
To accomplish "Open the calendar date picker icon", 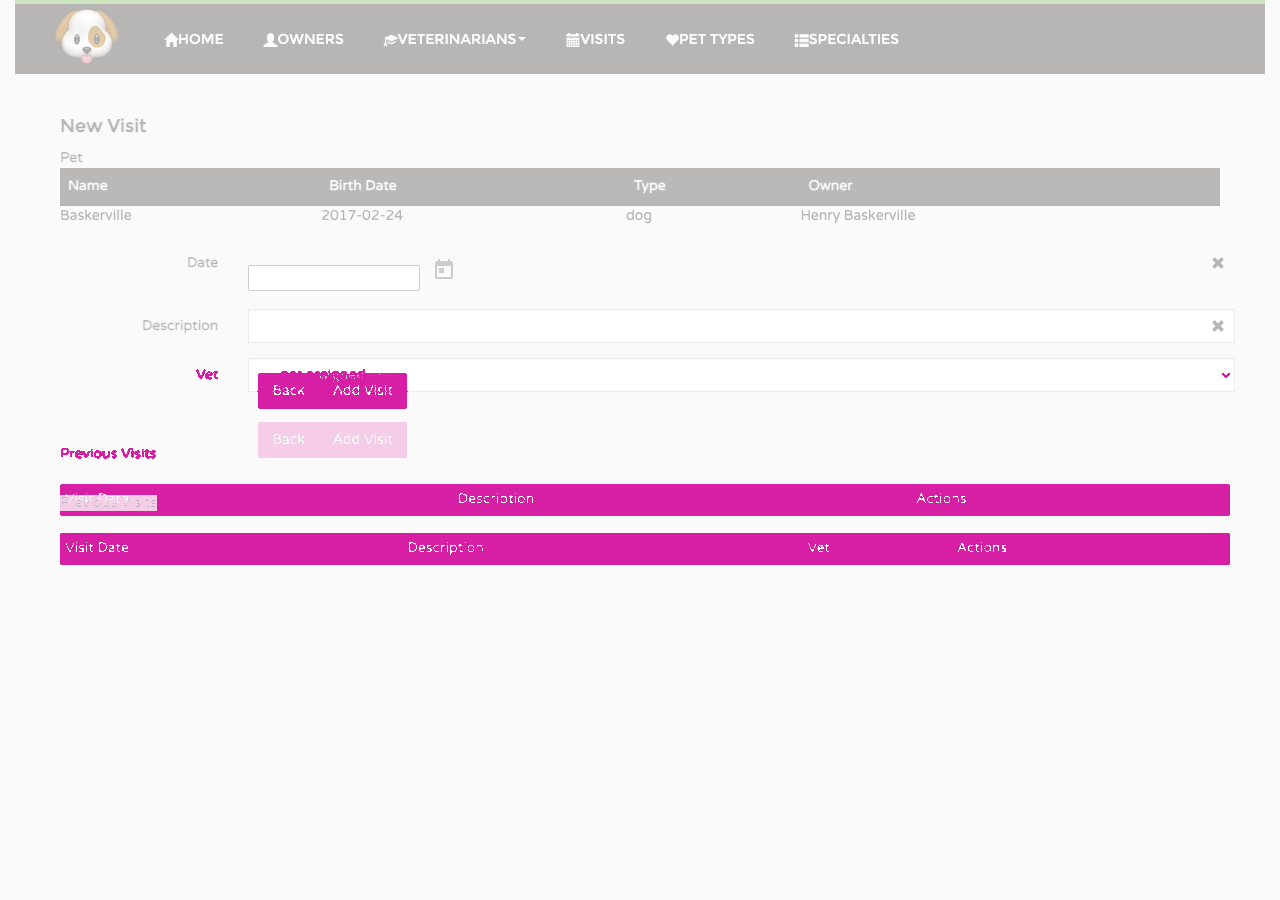I will 444,269.
